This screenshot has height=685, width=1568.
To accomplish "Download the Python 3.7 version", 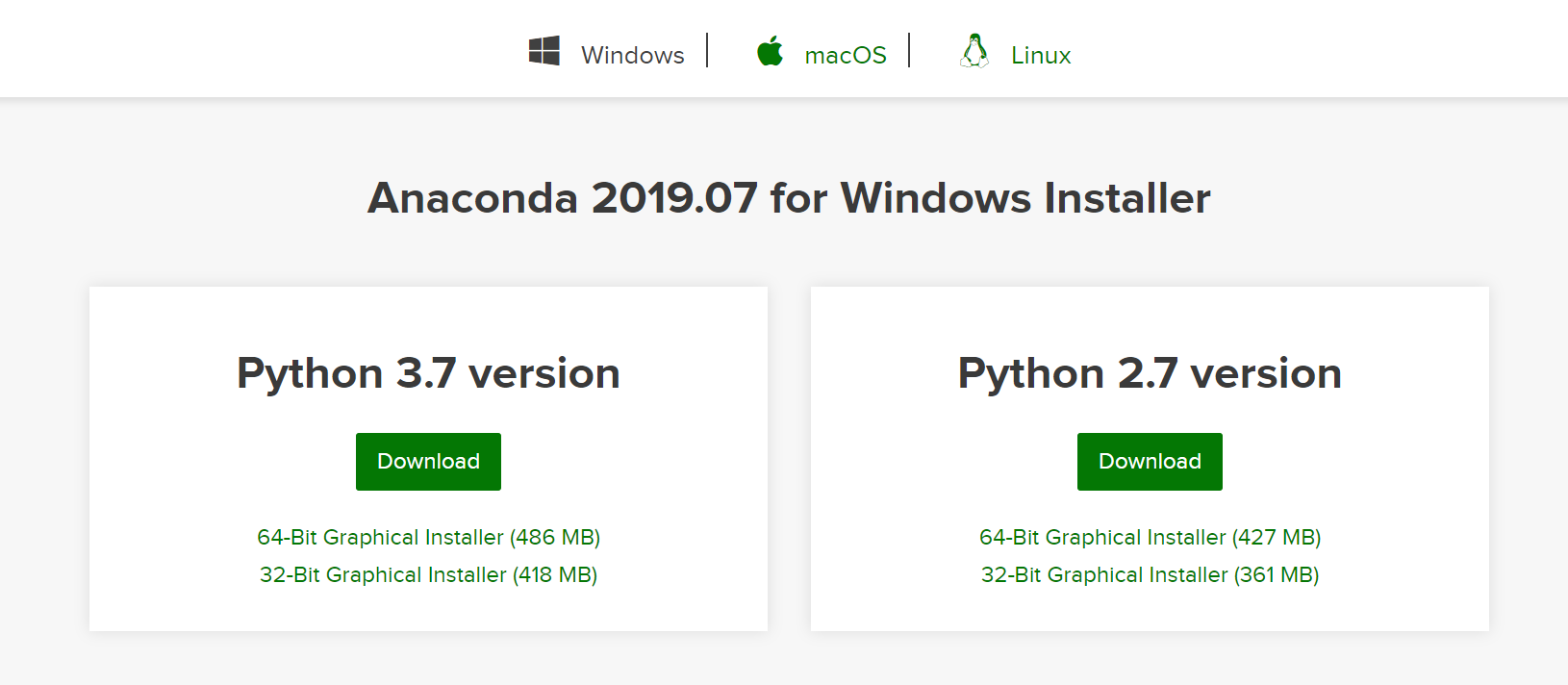I will click(428, 462).
